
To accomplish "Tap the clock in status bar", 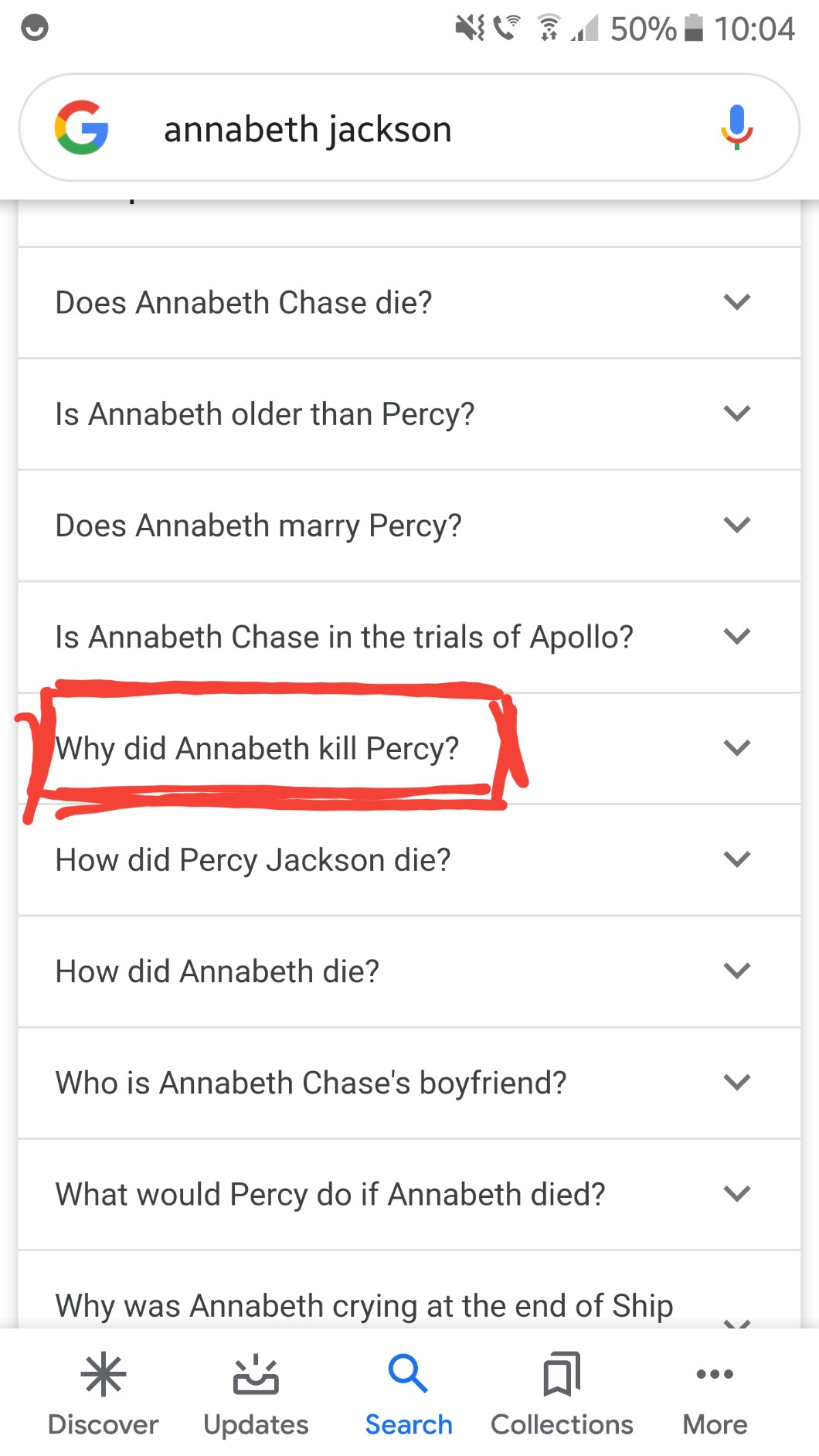I will tap(754, 29).
